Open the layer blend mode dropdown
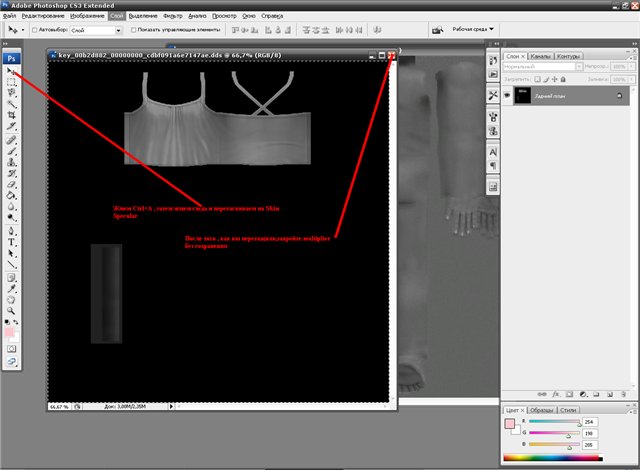This screenshot has height=470, width=640. (x=540, y=67)
